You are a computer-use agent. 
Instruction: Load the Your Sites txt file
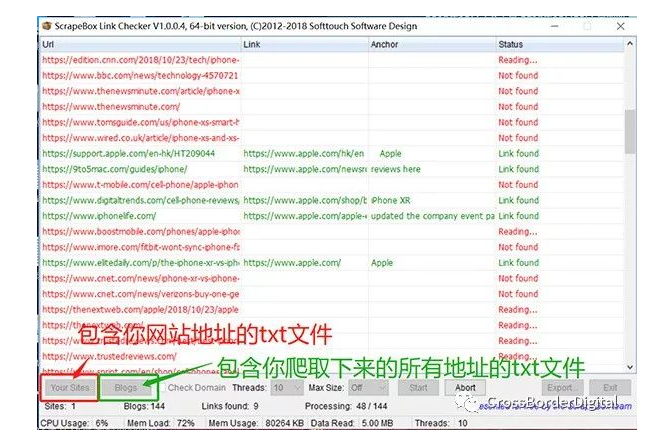tap(70, 387)
